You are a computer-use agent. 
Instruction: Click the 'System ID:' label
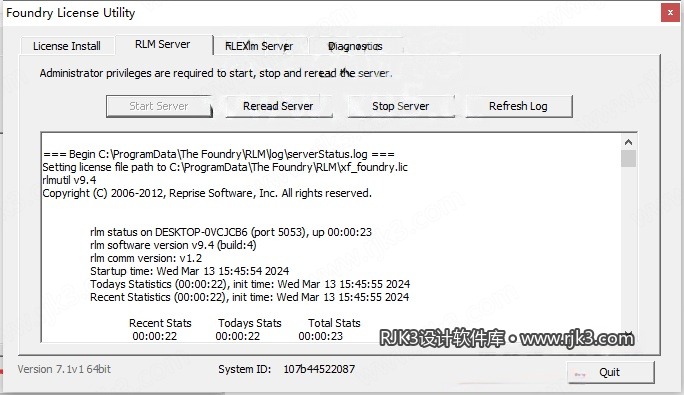pyautogui.click(x=245, y=369)
